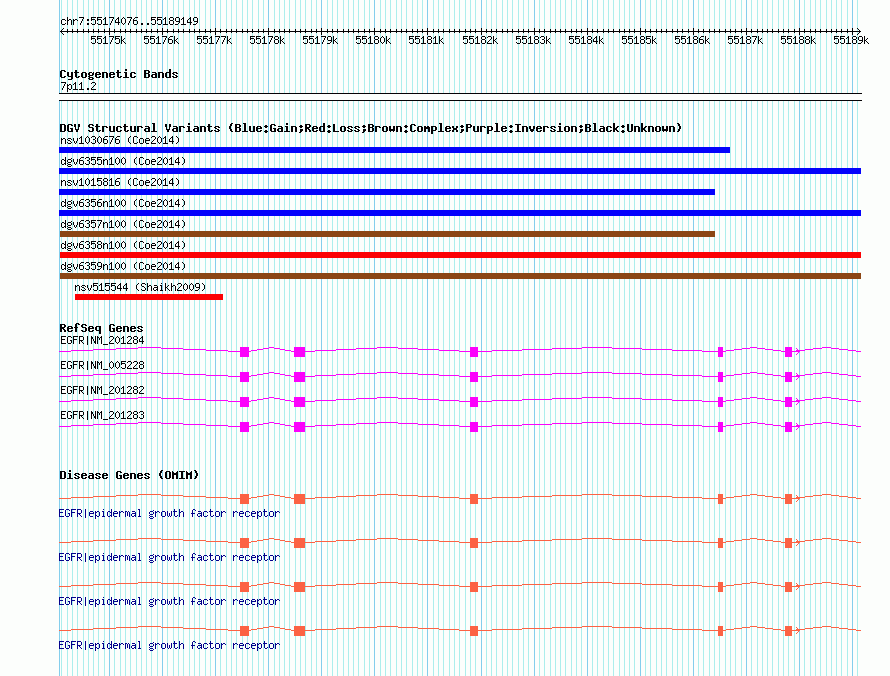Choose the 55184k ruler label

[586, 40]
